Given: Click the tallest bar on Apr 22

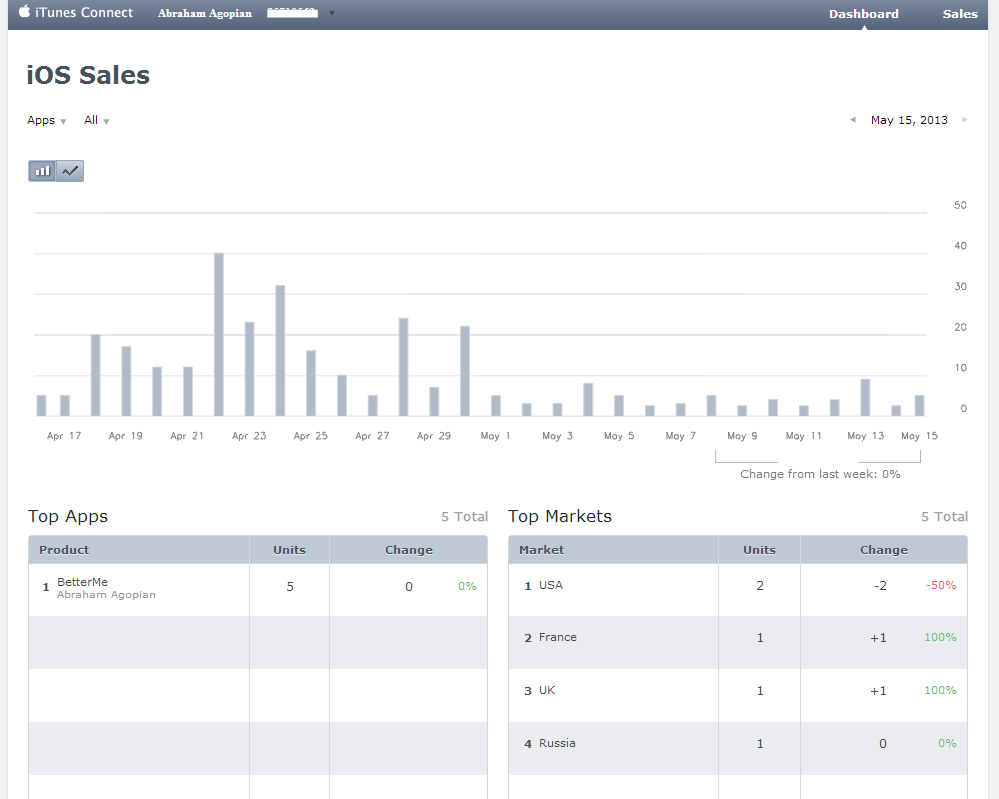Looking at the screenshot, I should pyautogui.click(x=219, y=334).
